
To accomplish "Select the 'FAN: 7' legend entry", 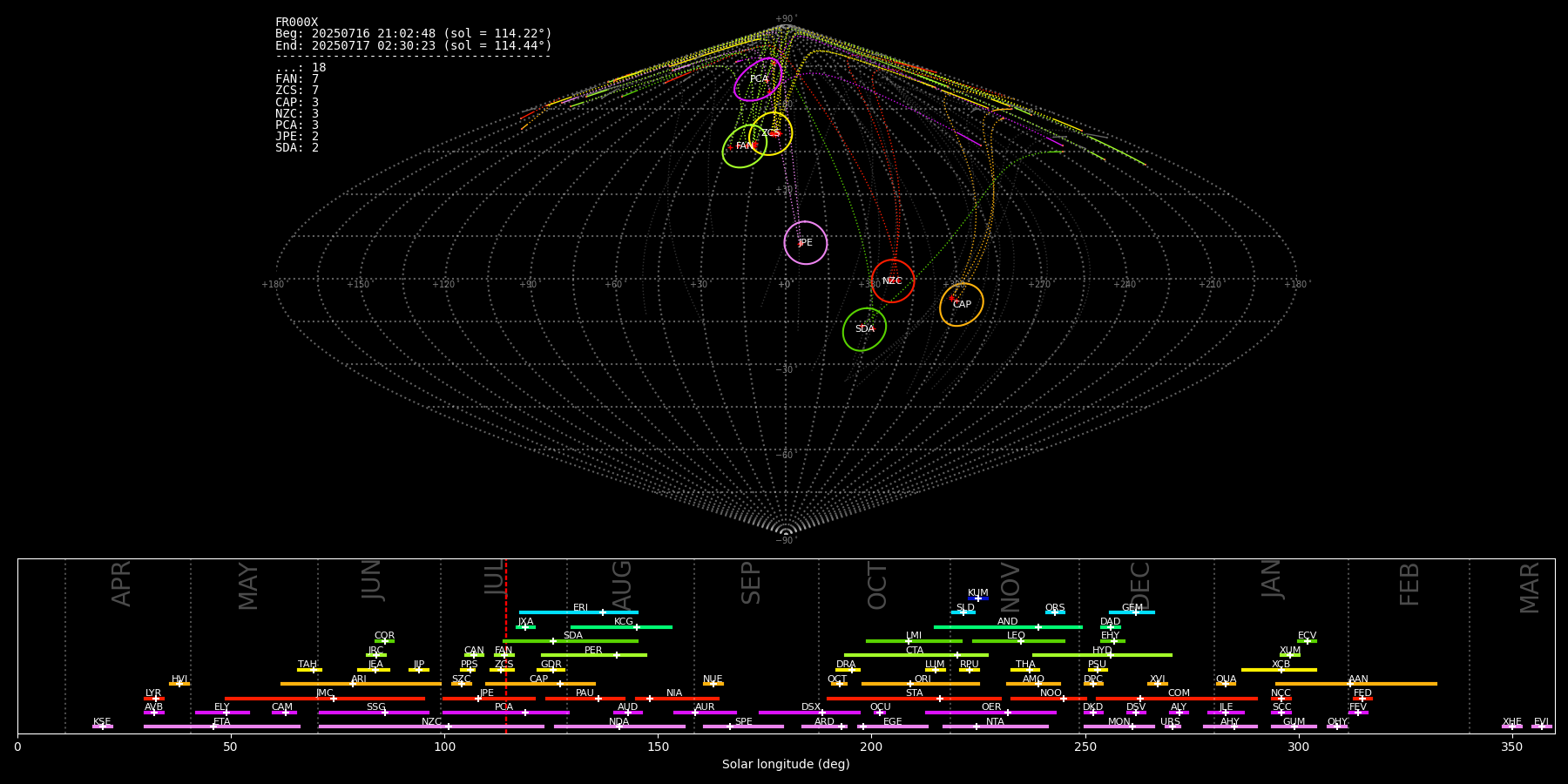I will tap(297, 79).
